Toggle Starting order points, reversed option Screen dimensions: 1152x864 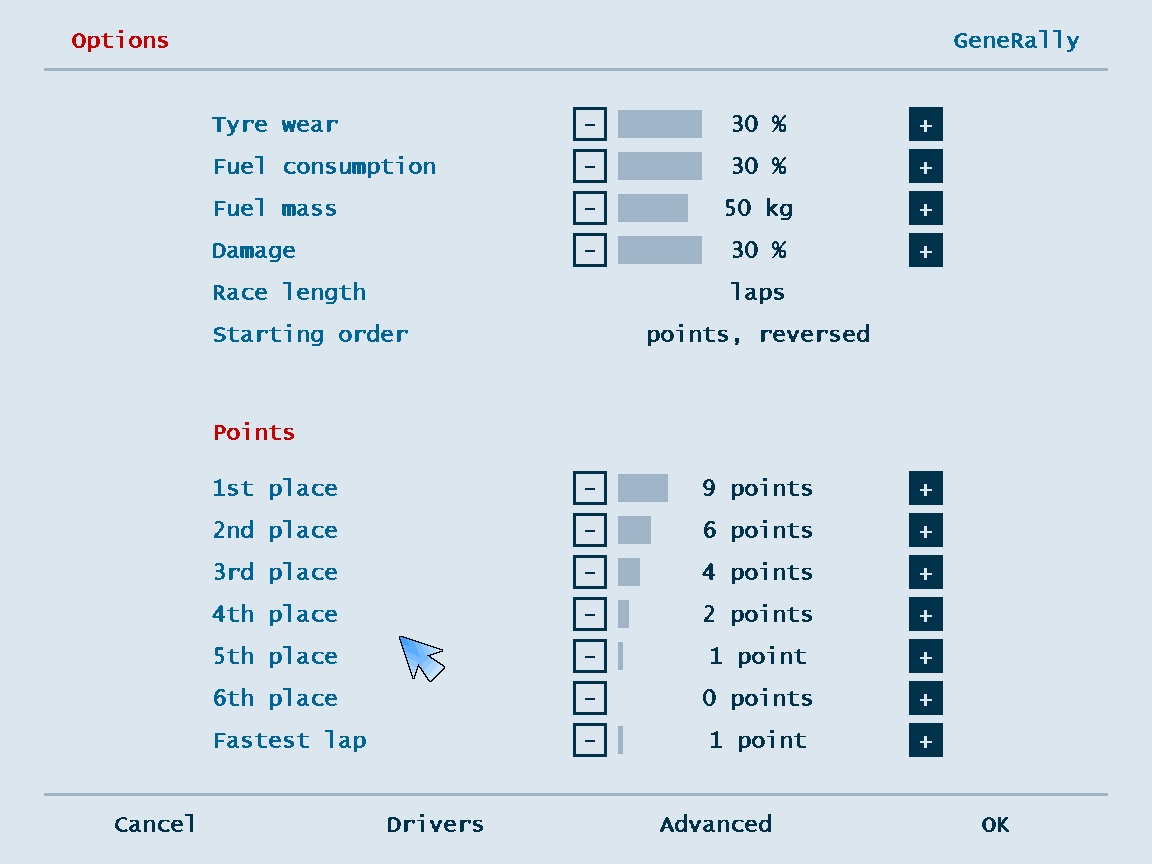(757, 334)
